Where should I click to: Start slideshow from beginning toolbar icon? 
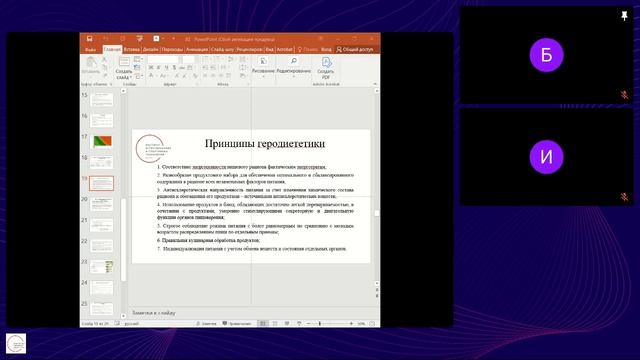click(x=140, y=38)
